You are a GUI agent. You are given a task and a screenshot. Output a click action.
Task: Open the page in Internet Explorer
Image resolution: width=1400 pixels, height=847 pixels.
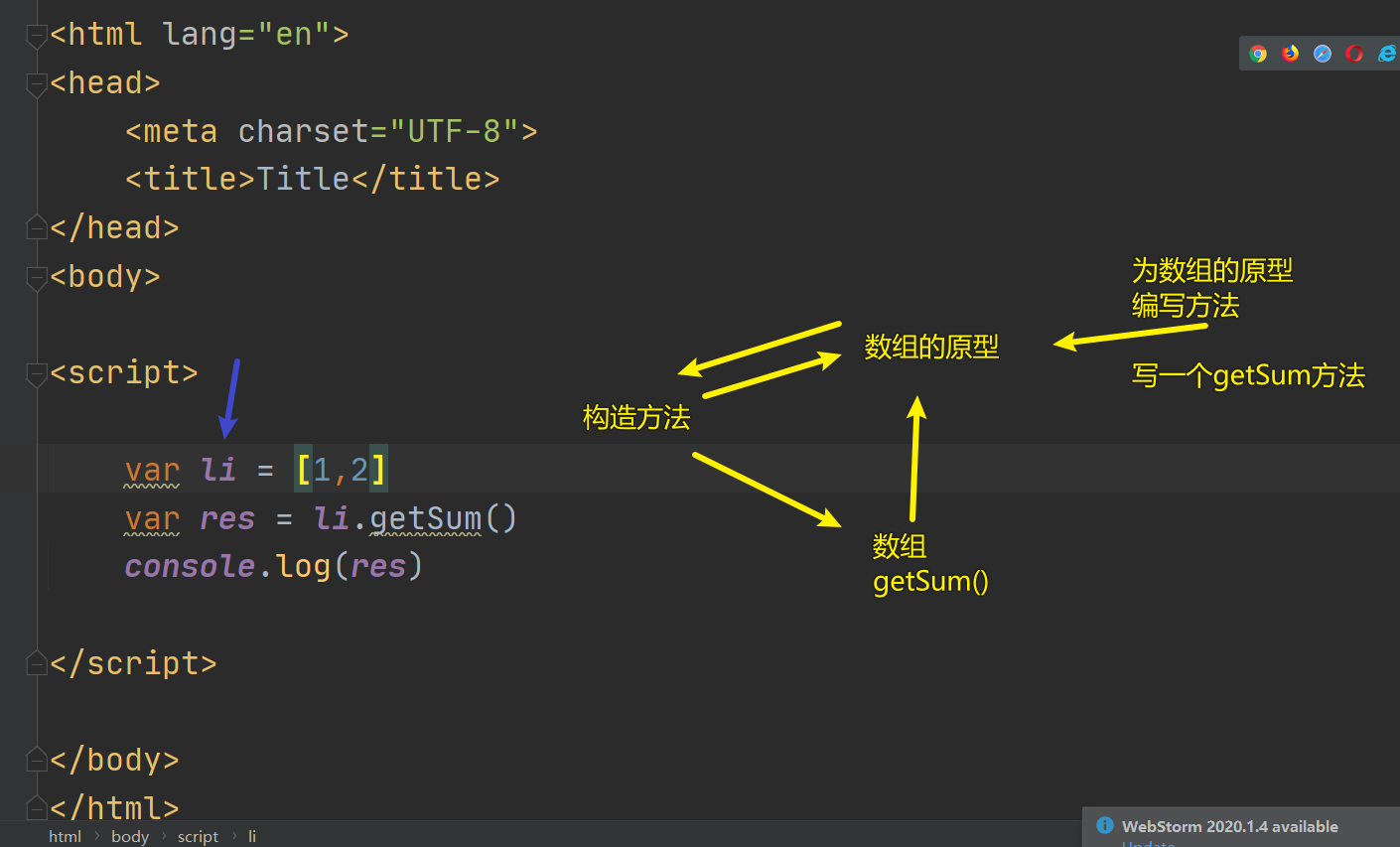(1387, 54)
